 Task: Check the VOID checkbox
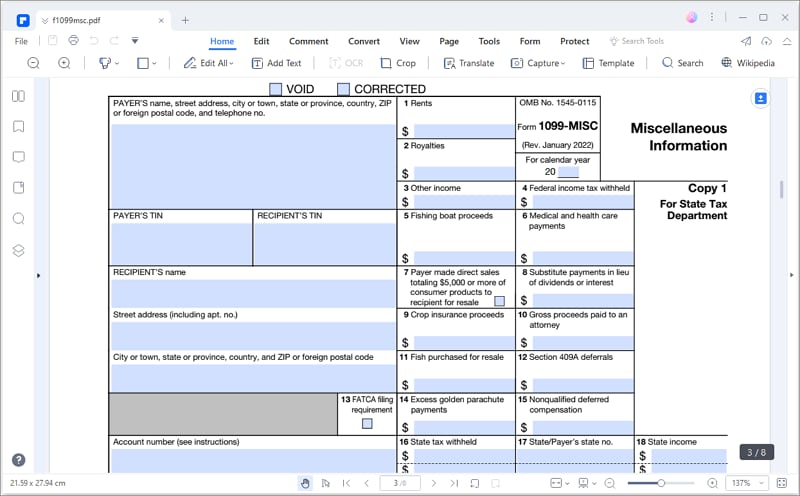[276, 89]
